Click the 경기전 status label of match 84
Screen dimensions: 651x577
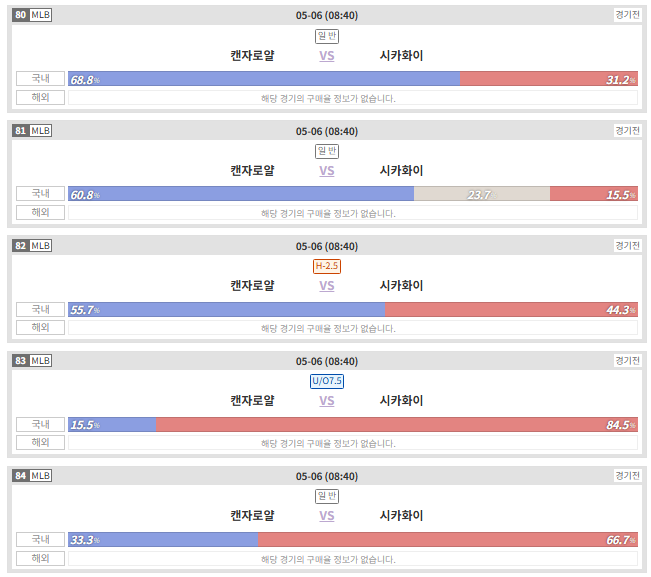(x=627, y=476)
